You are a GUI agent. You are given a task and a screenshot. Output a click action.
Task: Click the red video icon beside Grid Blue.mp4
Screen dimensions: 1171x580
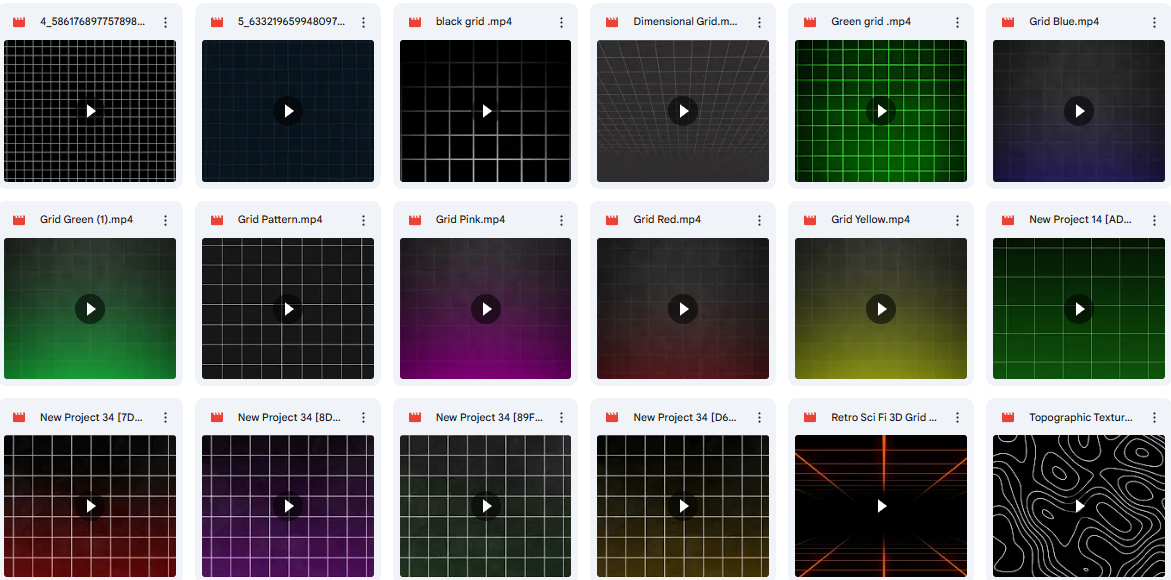point(1007,21)
